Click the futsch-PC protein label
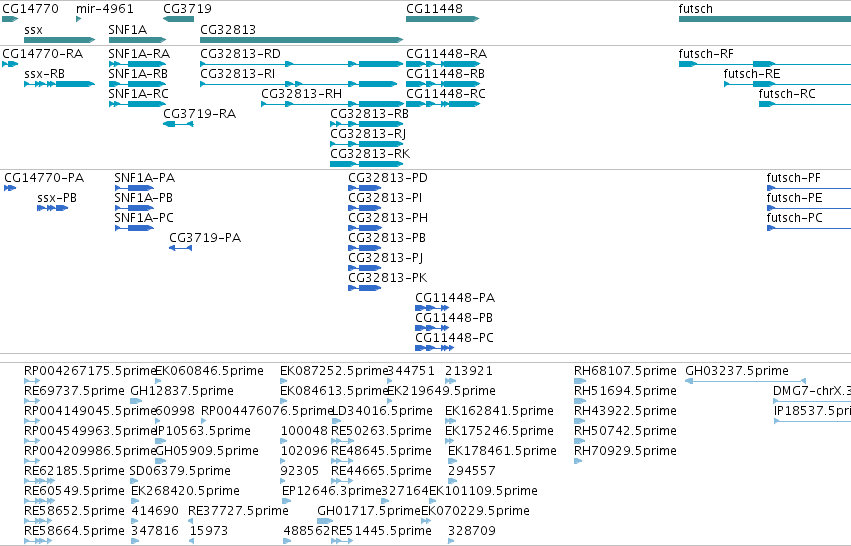Image resolution: width=851 pixels, height=546 pixels. pyautogui.click(x=795, y=218)
